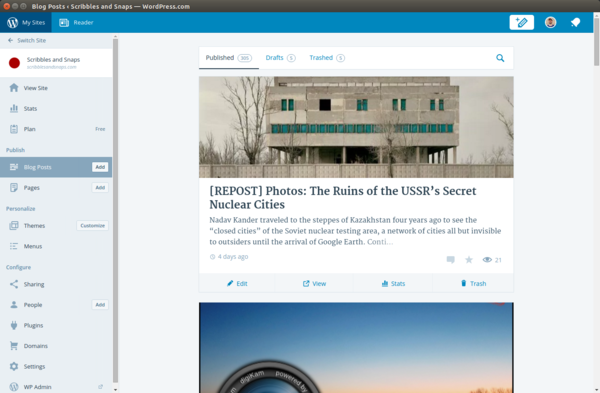Click the Blog Posts list icon
This screenshot has height=393, width=600.
pos(14,167)
